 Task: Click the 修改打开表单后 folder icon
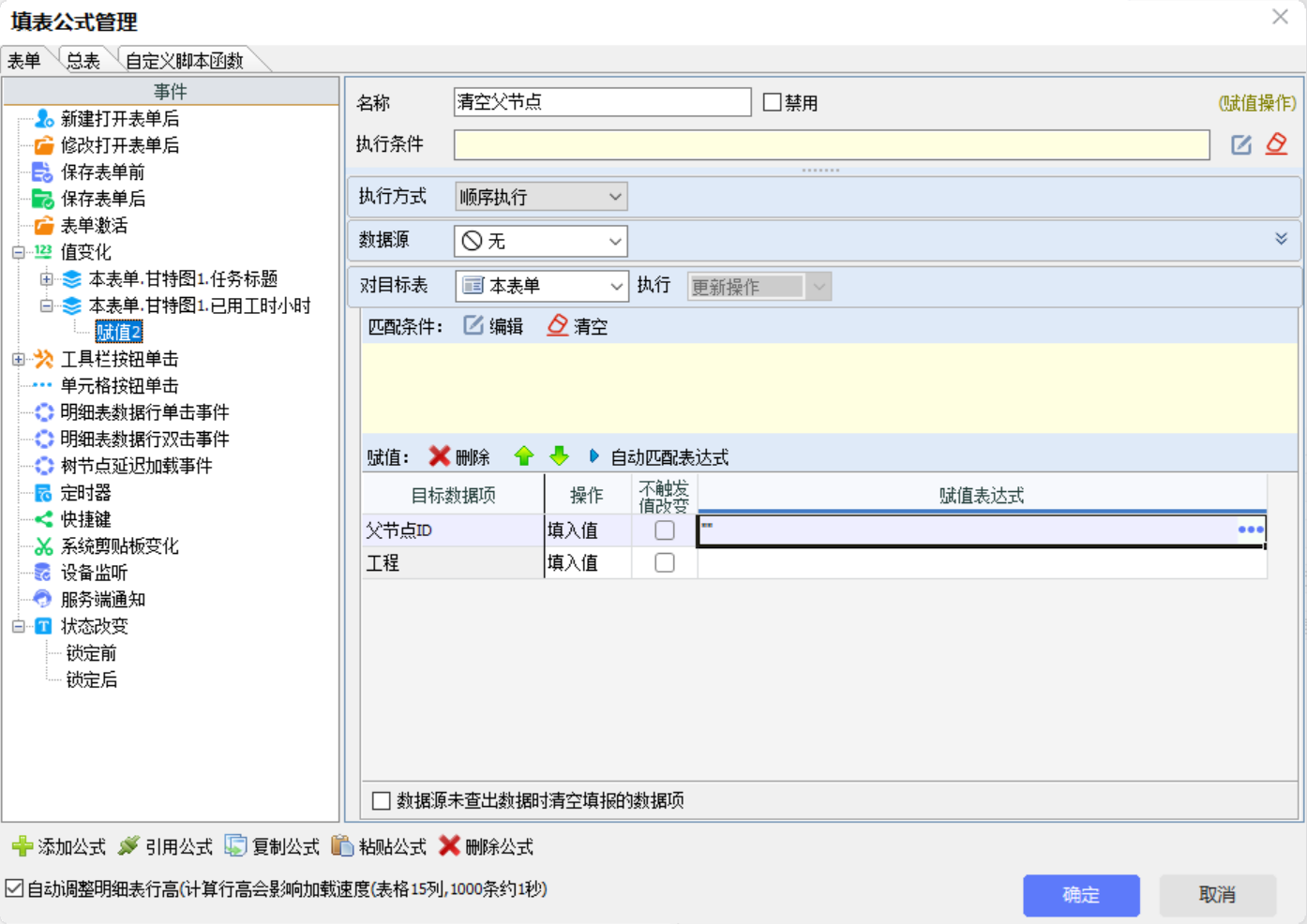[x=44, y=145]
